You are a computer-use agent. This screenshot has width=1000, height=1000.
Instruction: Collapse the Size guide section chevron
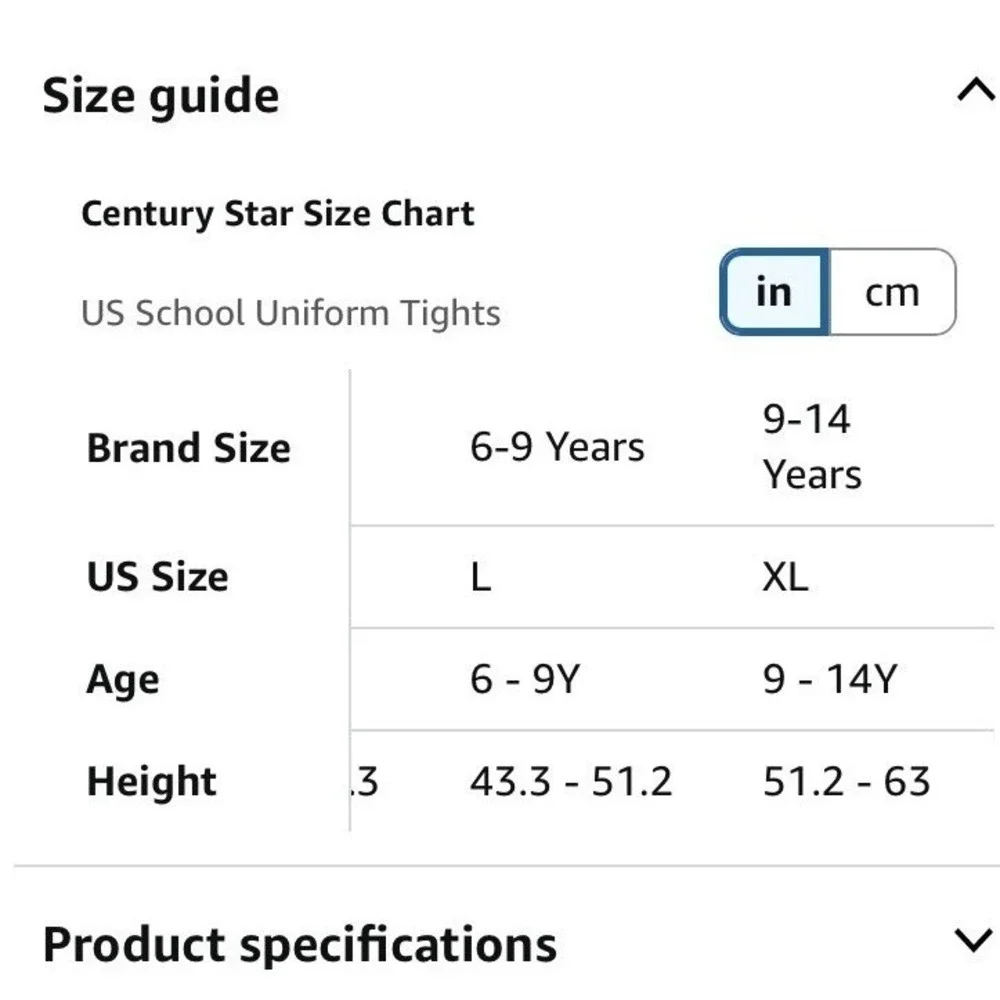pos(976,89)
